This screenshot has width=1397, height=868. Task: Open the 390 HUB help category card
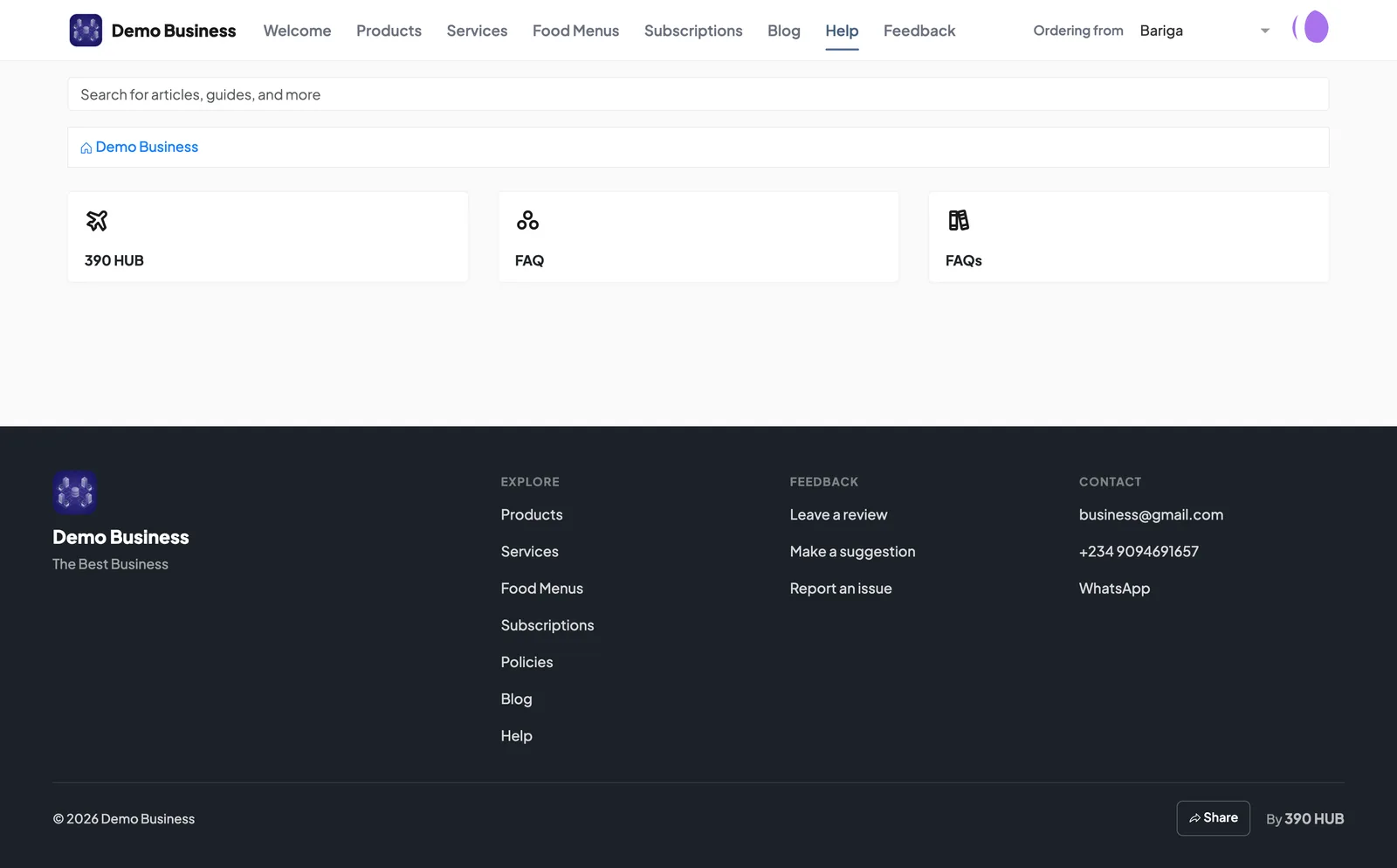pyautogui.click(x=268, y=237)
